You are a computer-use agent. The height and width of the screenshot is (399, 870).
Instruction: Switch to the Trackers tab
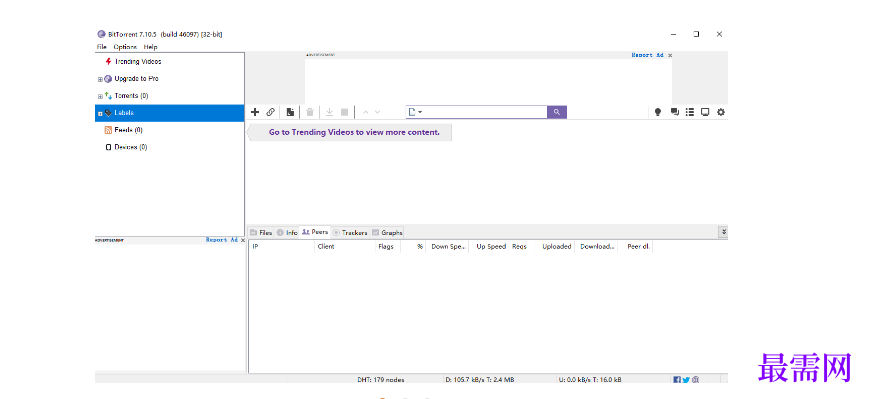(x=350, y=233)
